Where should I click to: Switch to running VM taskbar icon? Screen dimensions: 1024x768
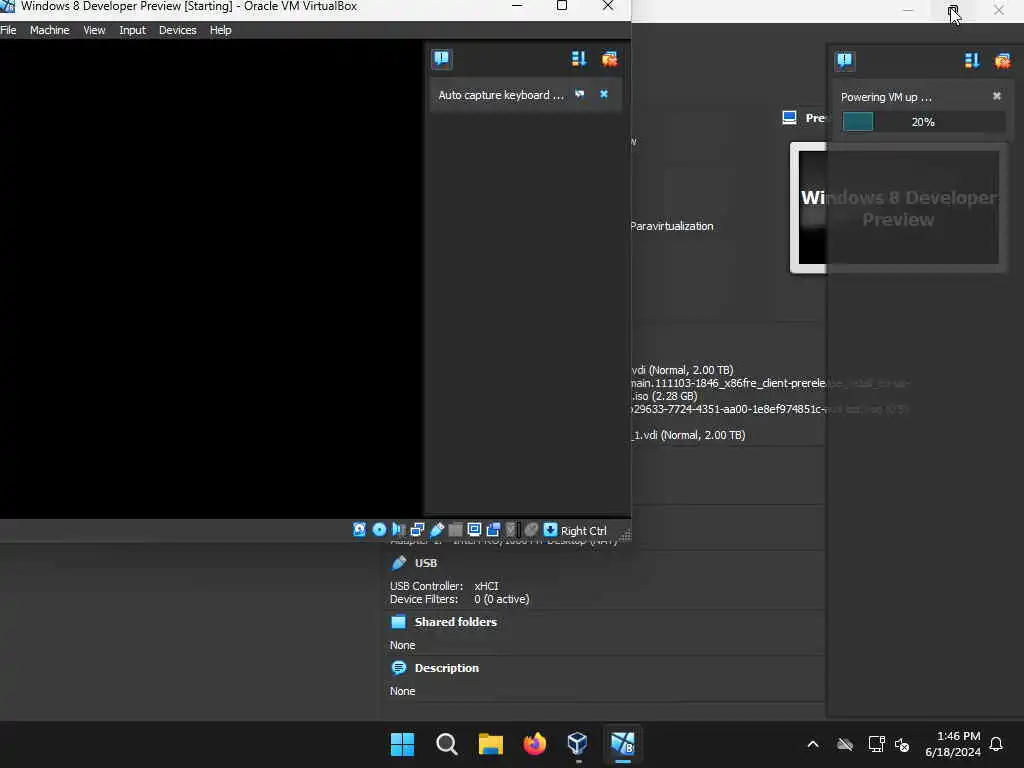[x=622, y=744]
